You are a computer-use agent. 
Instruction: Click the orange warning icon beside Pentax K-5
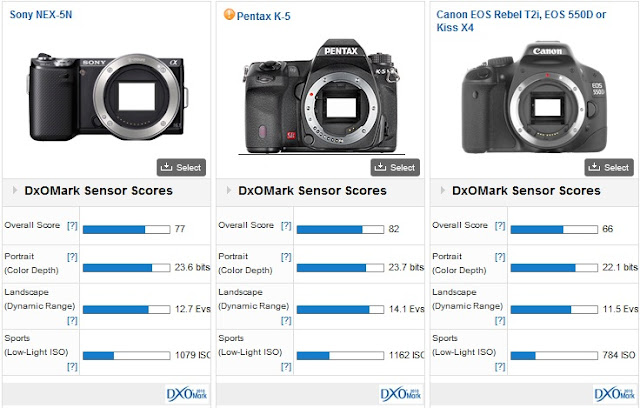(x=229, y=15)
